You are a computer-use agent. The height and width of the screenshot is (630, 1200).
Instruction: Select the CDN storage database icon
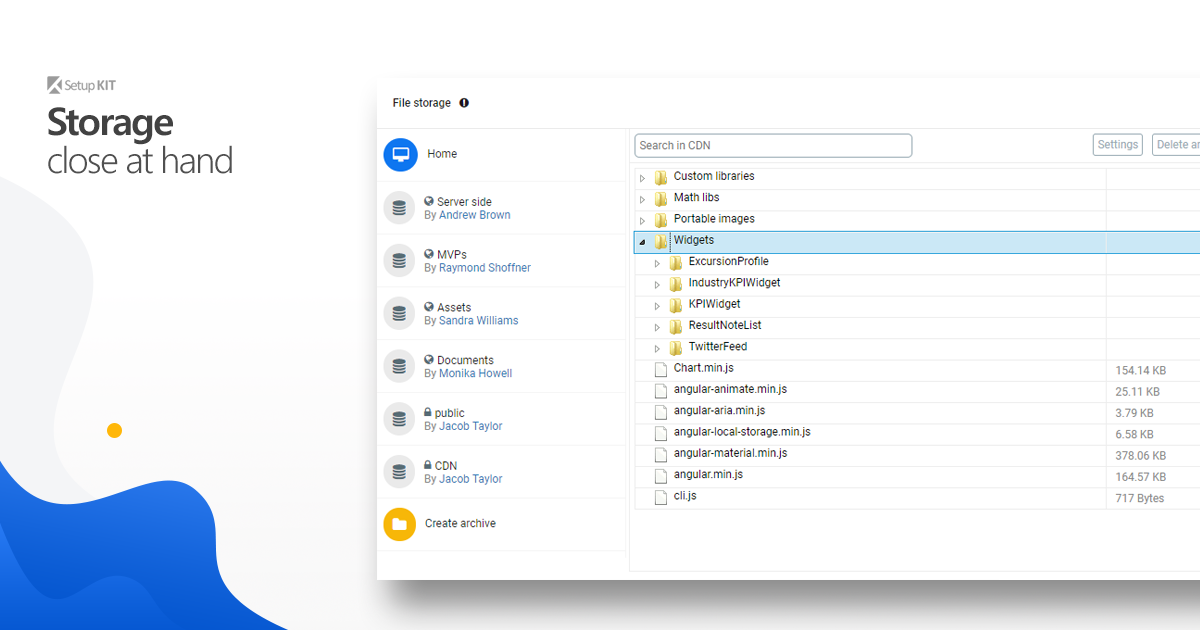(x=400, y=472)
